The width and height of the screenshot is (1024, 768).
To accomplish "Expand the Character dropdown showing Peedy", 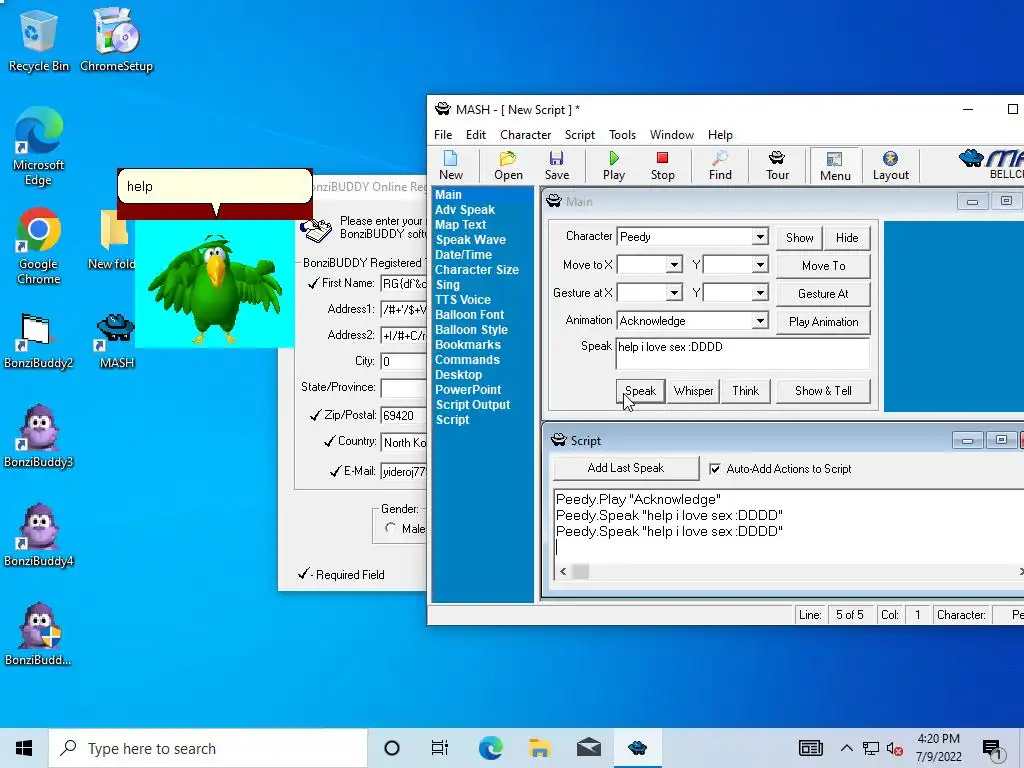I will pyautogui.click(x=760, y=236).
